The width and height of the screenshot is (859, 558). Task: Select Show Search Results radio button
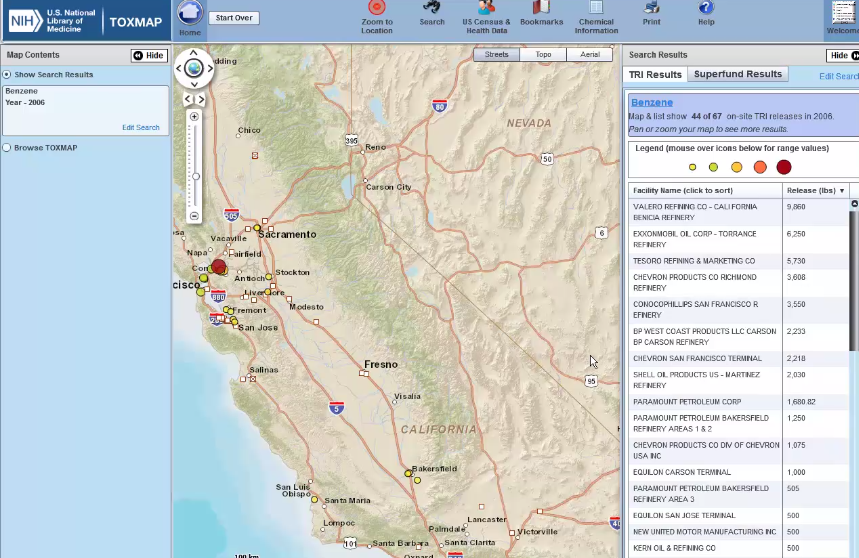(x=7, y=74)
